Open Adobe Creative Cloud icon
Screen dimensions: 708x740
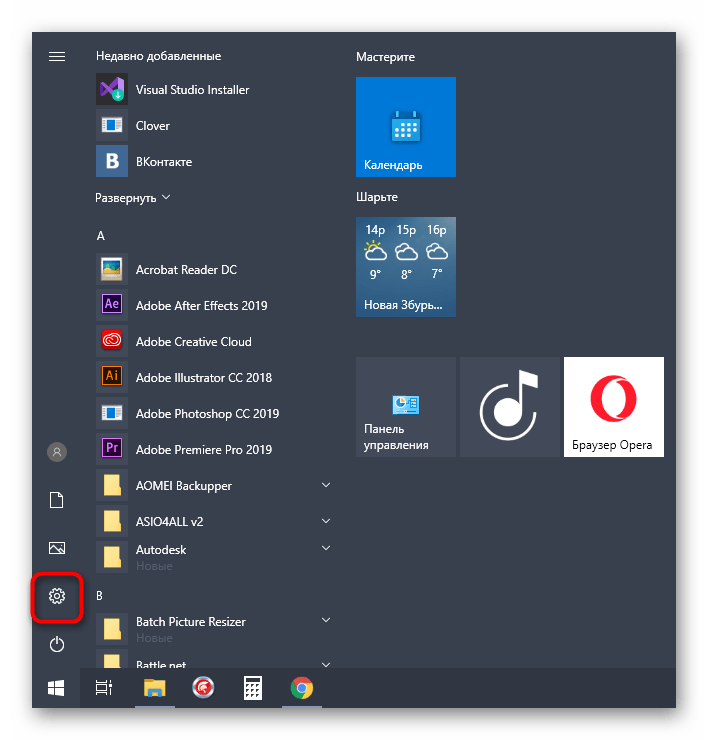coord(112,341)
